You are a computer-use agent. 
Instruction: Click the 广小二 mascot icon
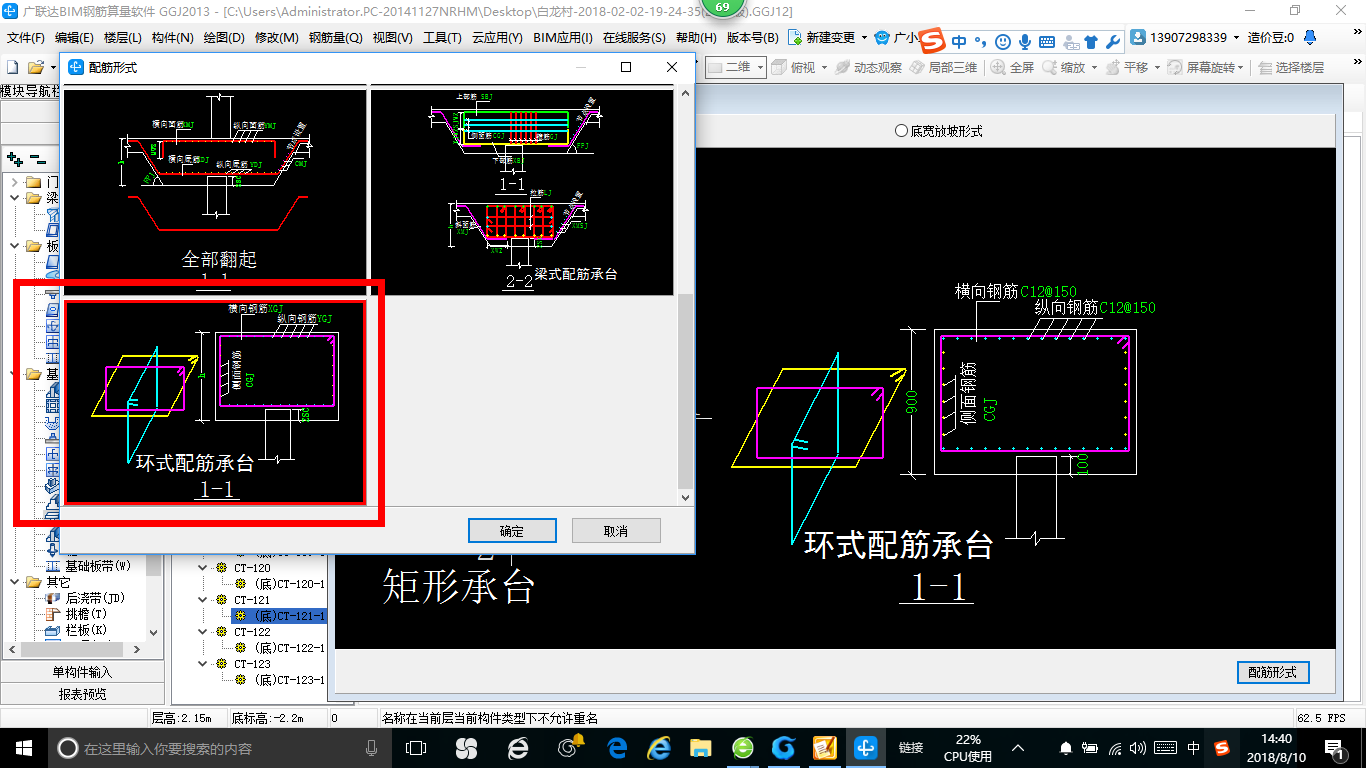click(x=882, y=38)
